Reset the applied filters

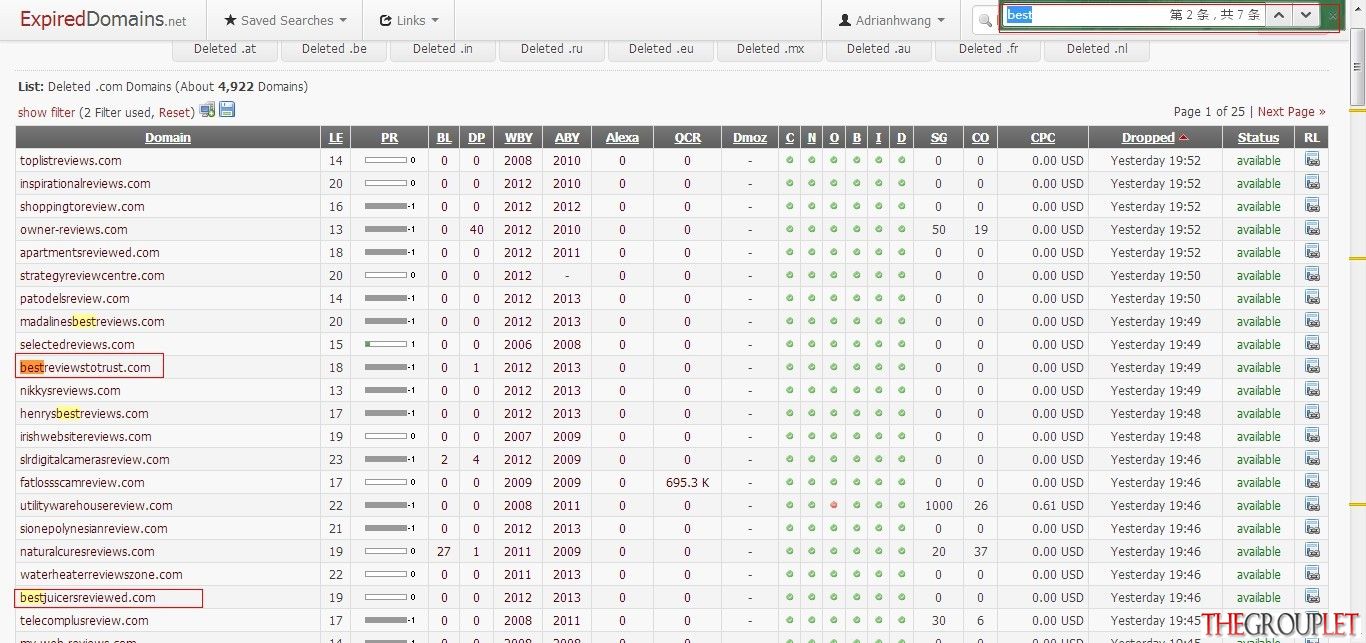176,112
